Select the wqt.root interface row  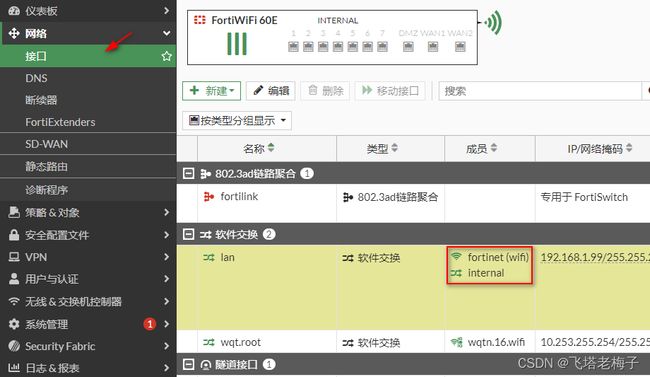(x=413, y=342)
